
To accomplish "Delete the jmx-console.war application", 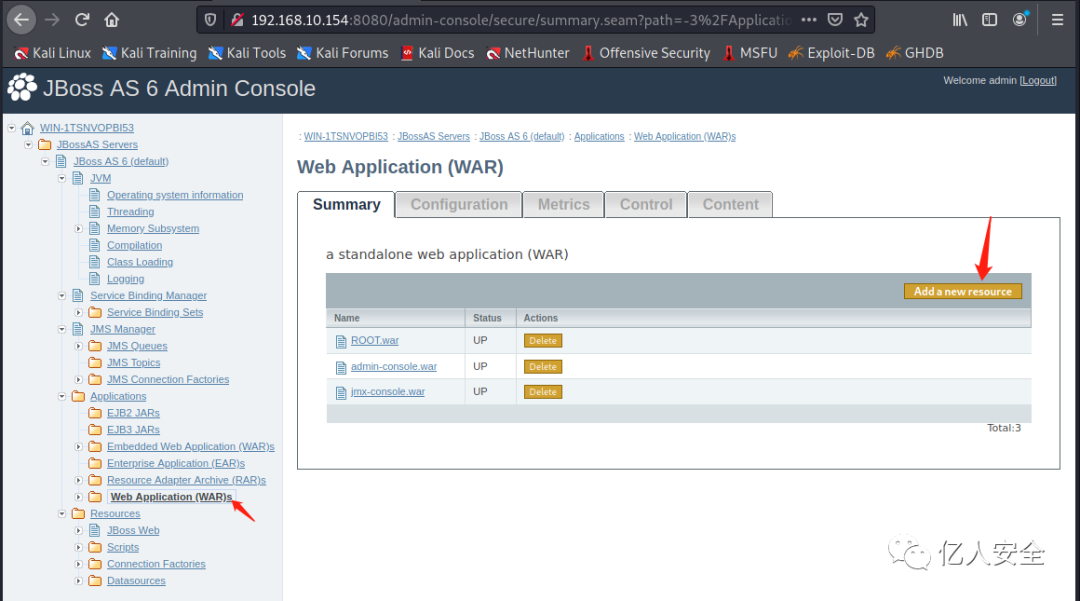I will (543, 392).
